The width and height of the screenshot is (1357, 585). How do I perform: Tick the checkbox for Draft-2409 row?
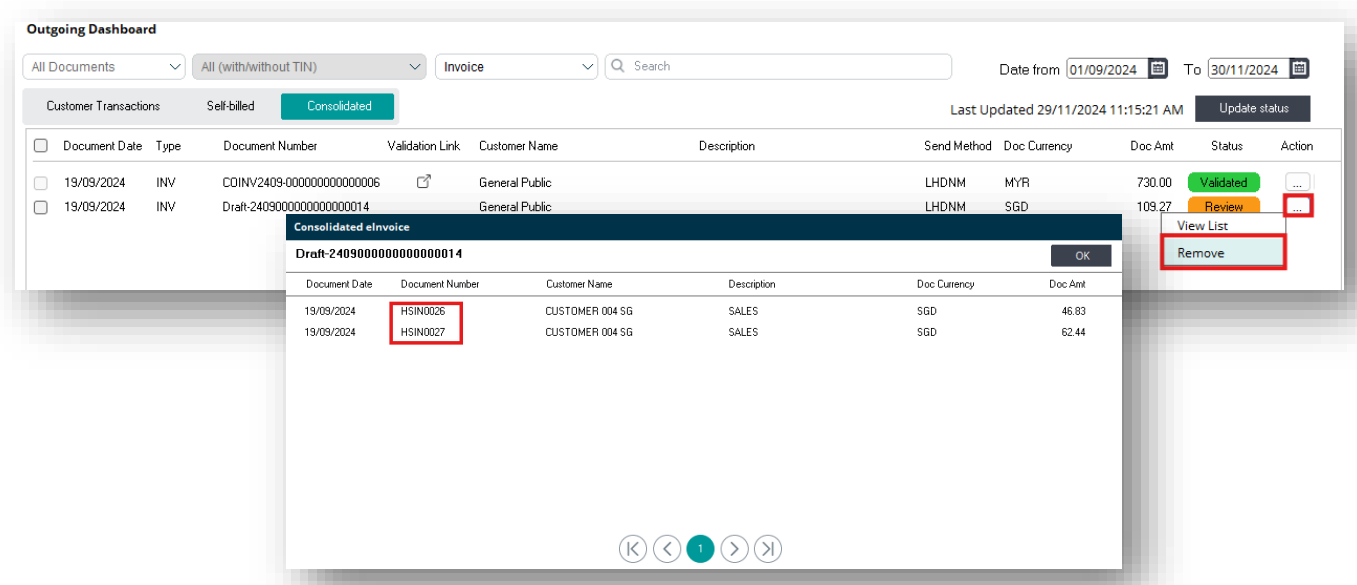[41, 207]
